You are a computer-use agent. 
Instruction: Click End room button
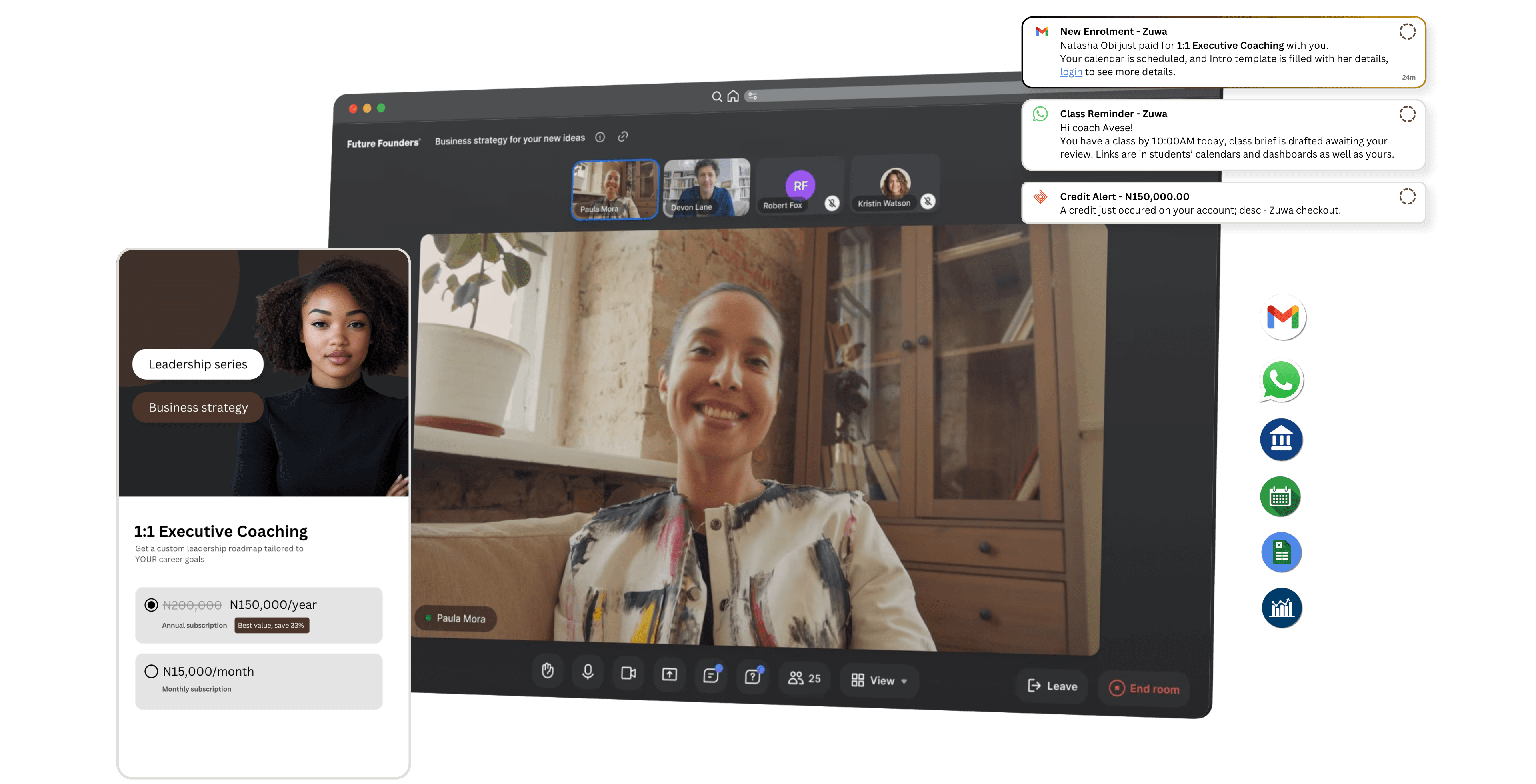(x=1144, y=689)
